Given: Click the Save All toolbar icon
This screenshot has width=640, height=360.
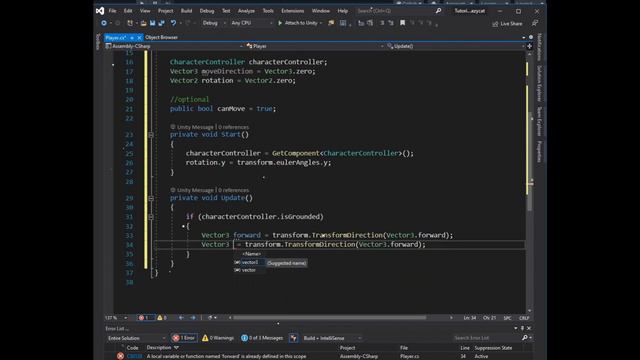Looking at the screenshot, I should [x=161, y=23].
